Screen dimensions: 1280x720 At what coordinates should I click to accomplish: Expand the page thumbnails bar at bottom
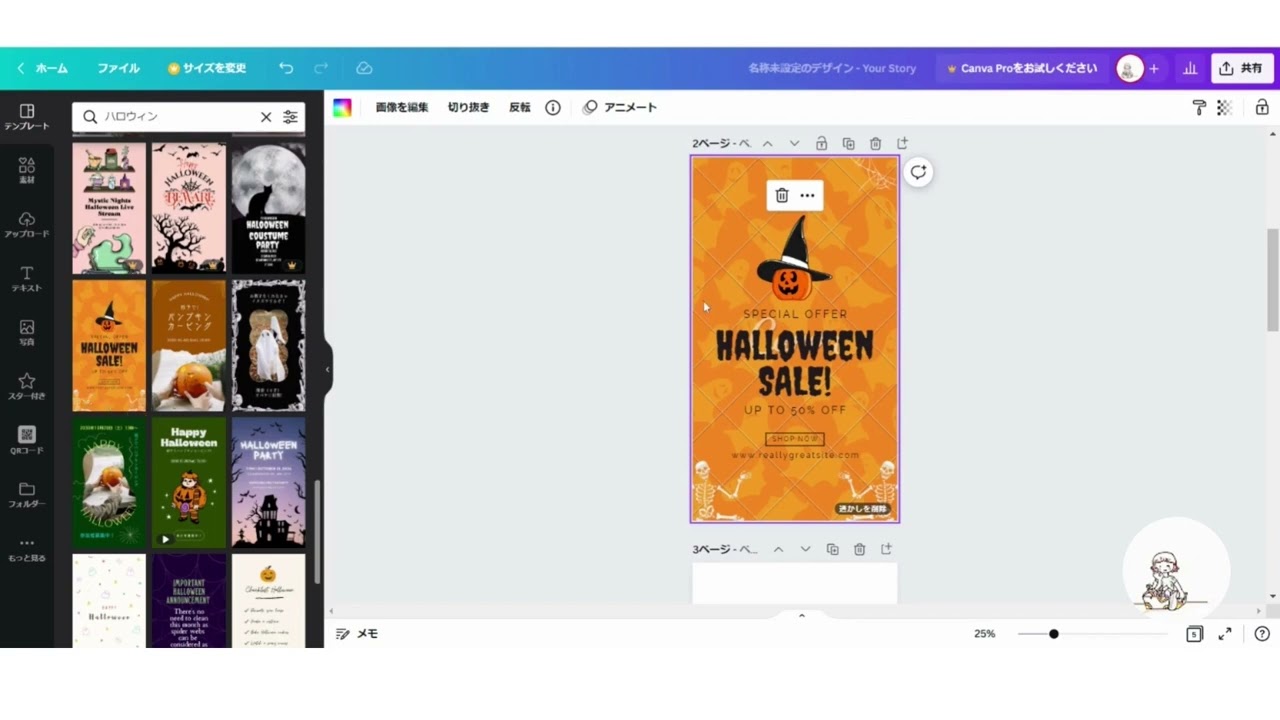(801, 615)
